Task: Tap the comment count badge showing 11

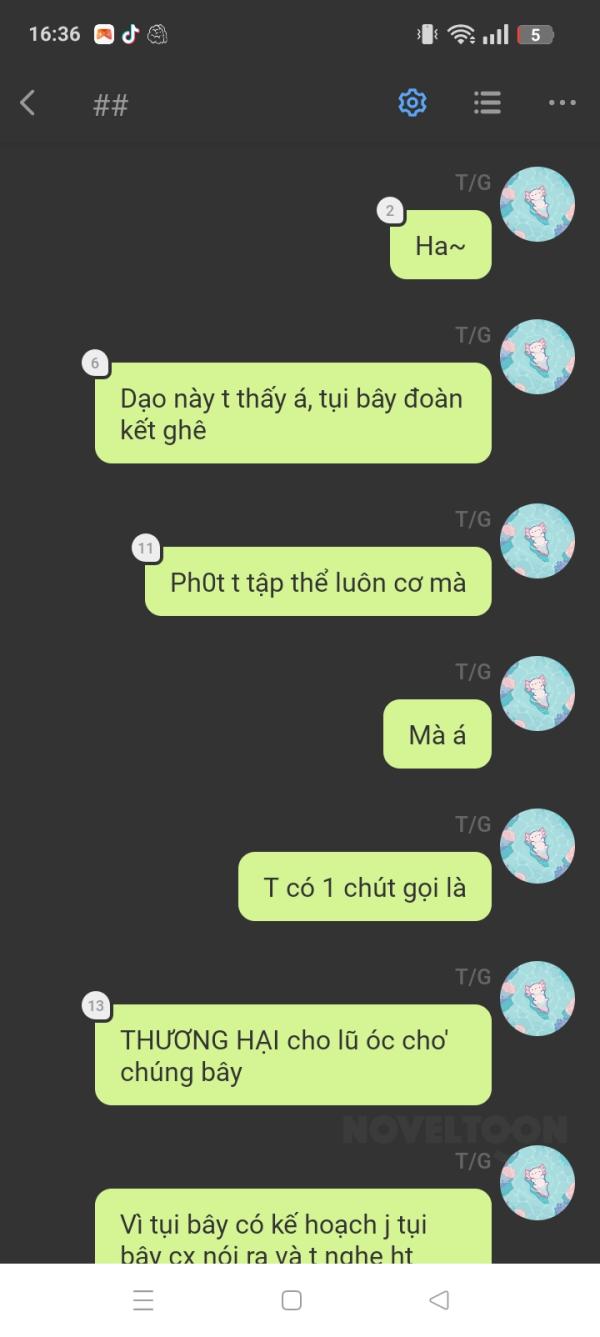Action: 146,548
